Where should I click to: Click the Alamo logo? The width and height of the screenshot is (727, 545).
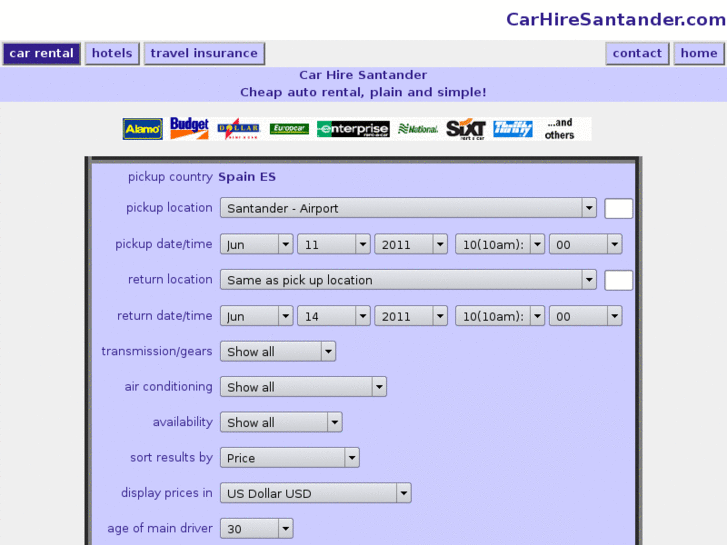pos(142,128)
